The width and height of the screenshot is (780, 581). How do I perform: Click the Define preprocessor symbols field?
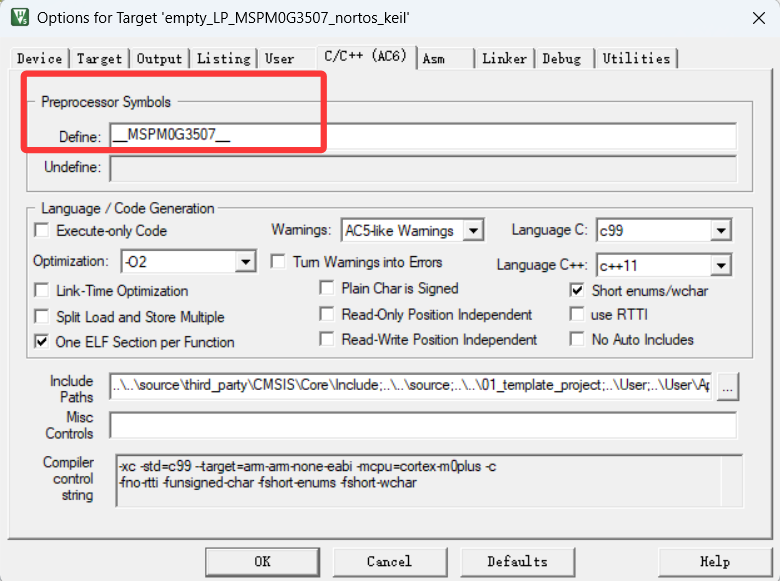[423, 135]
